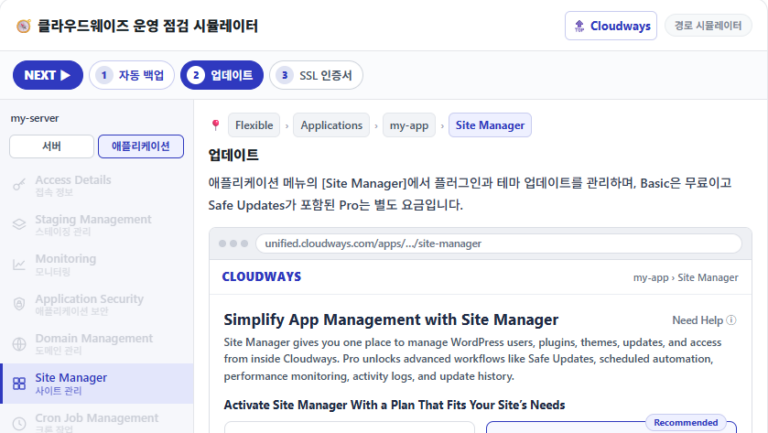The height and width of the screenshot is (433, 768).
Task: Select step 1 자동 백업 tab
Action: tap(132, 75)
